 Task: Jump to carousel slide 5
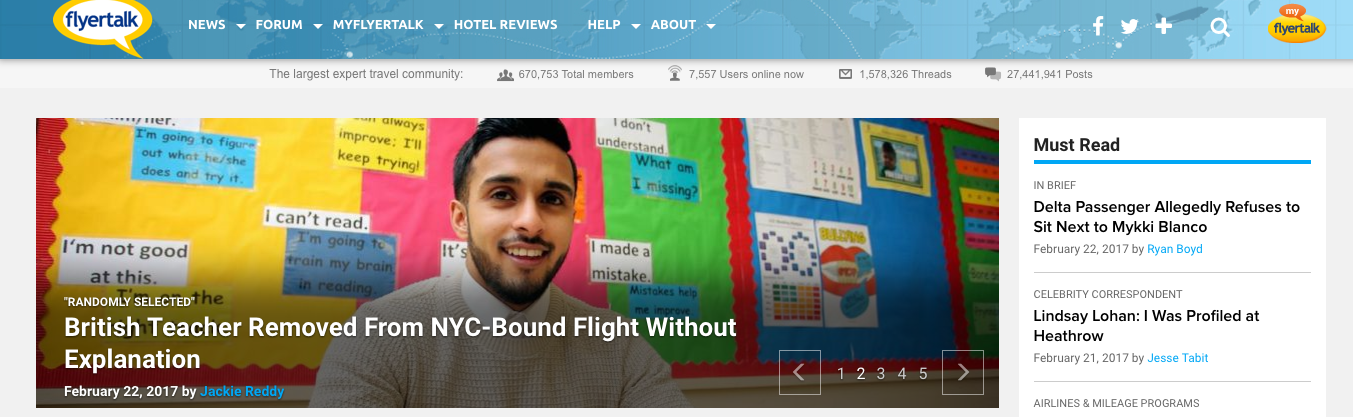pos(923,373)
